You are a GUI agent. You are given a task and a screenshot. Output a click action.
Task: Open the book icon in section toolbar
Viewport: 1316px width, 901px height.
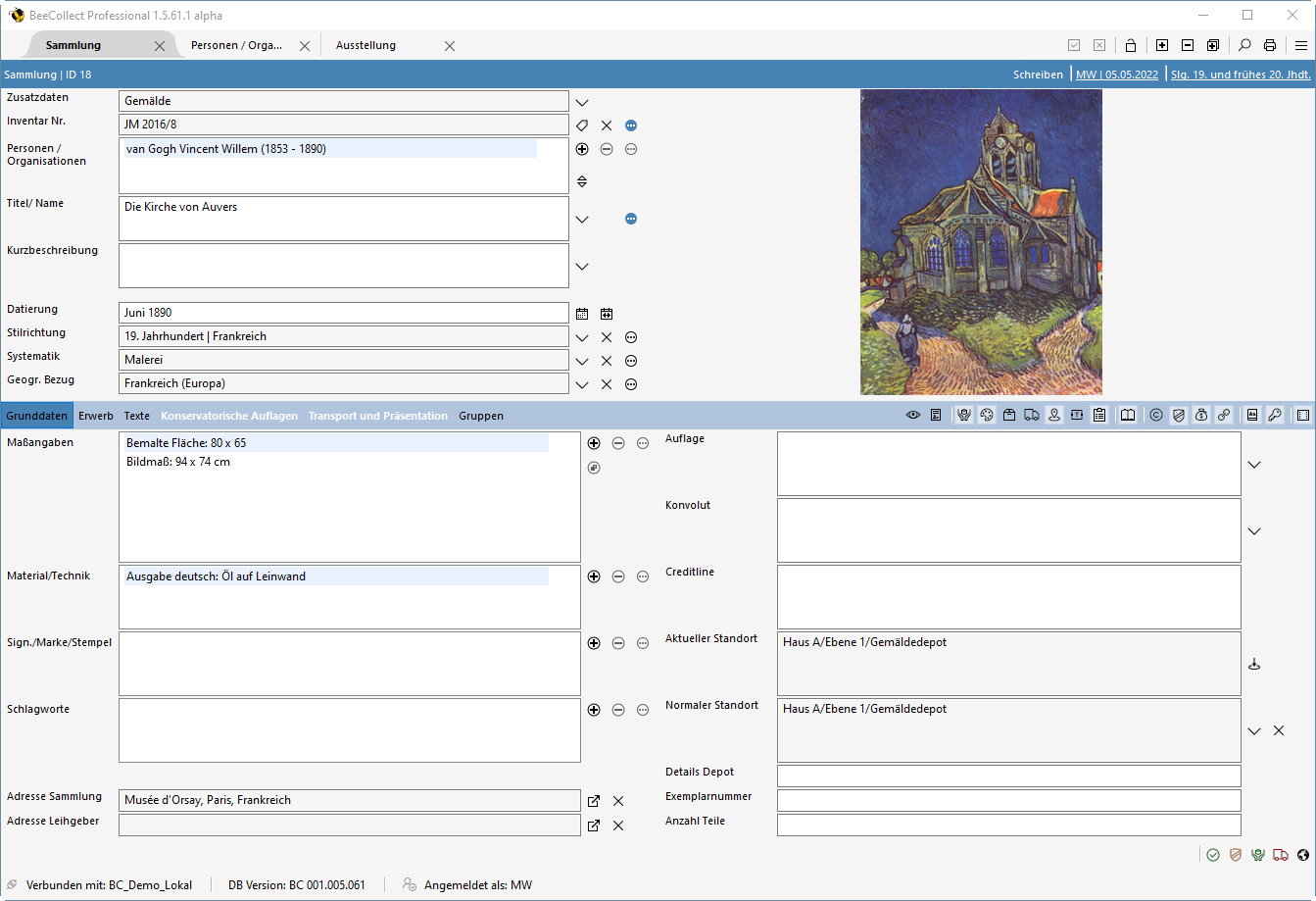tap(1128, 416)
